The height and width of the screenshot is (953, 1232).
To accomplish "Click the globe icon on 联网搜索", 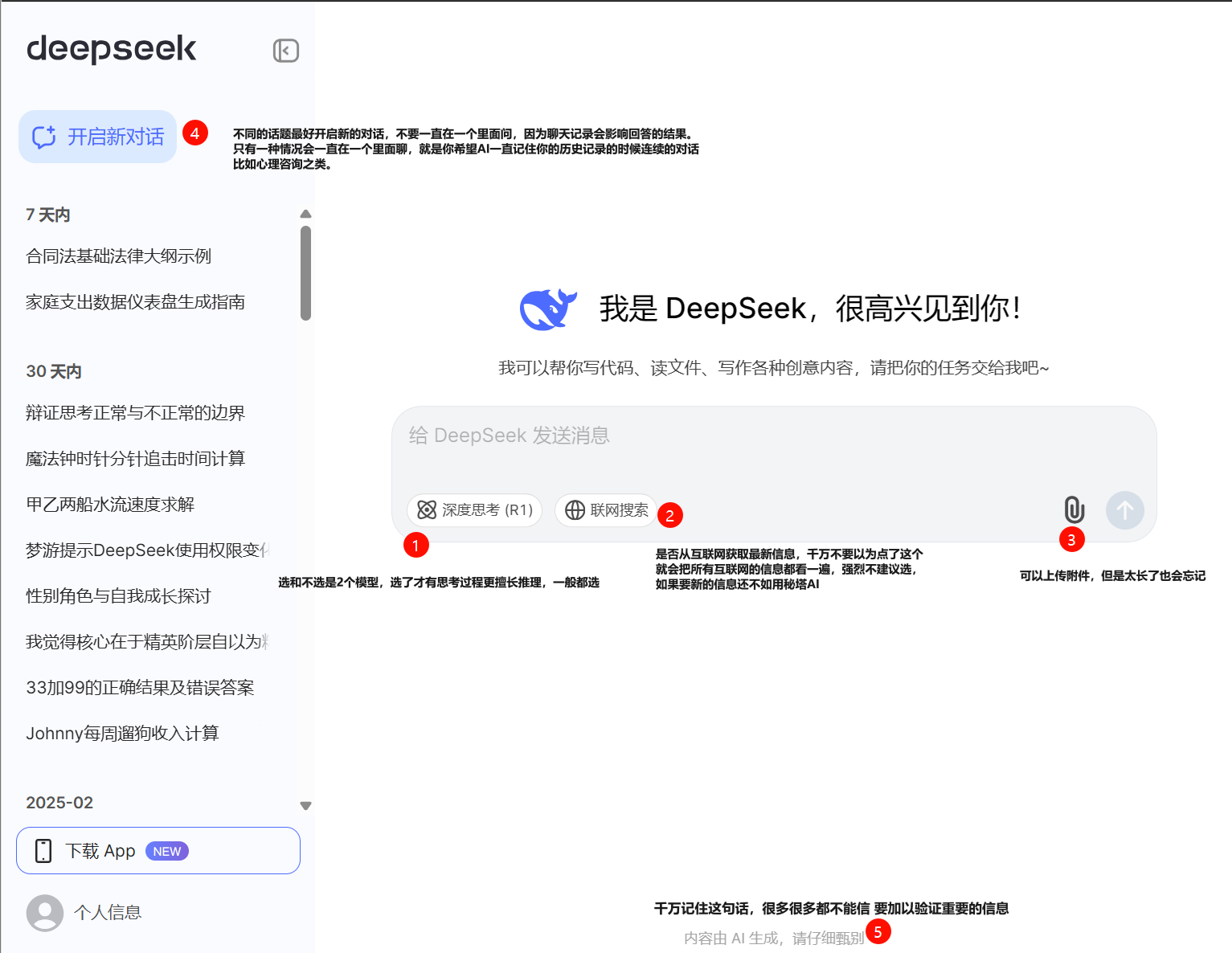I will (x=575, y=510).
